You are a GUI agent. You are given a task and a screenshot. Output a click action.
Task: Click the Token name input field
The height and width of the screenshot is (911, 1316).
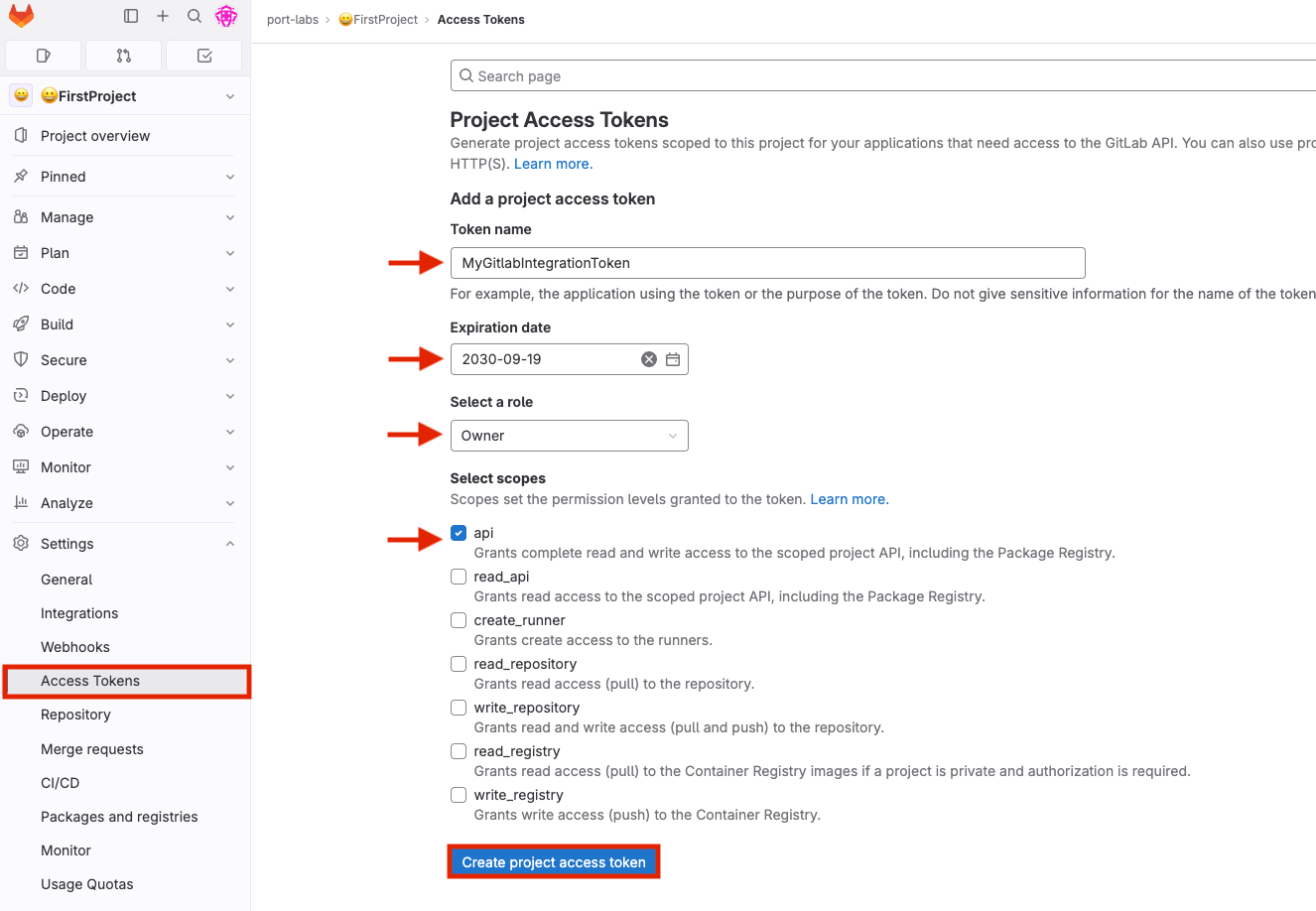pos(767,263)
